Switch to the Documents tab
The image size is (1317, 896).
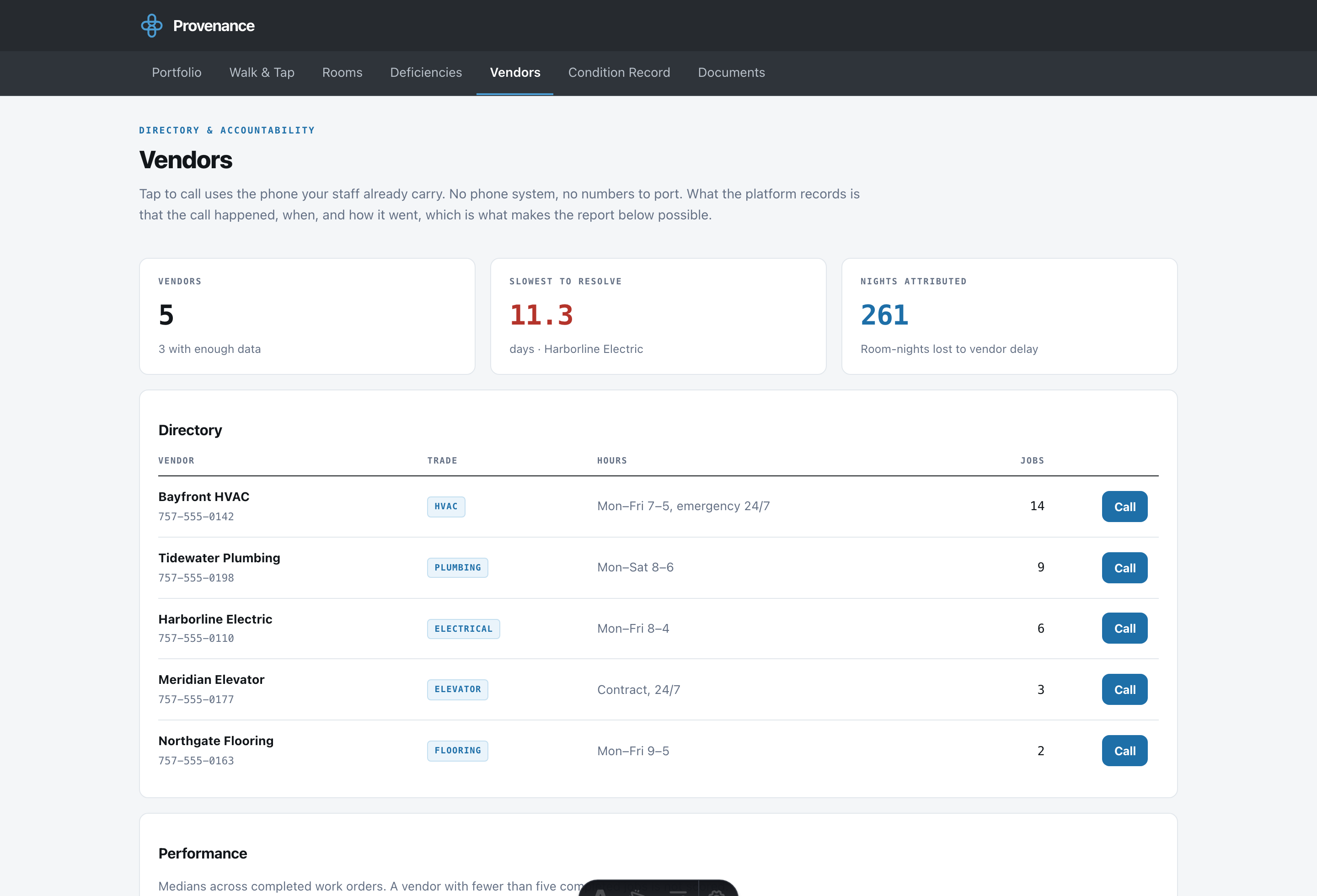[731, 73]
